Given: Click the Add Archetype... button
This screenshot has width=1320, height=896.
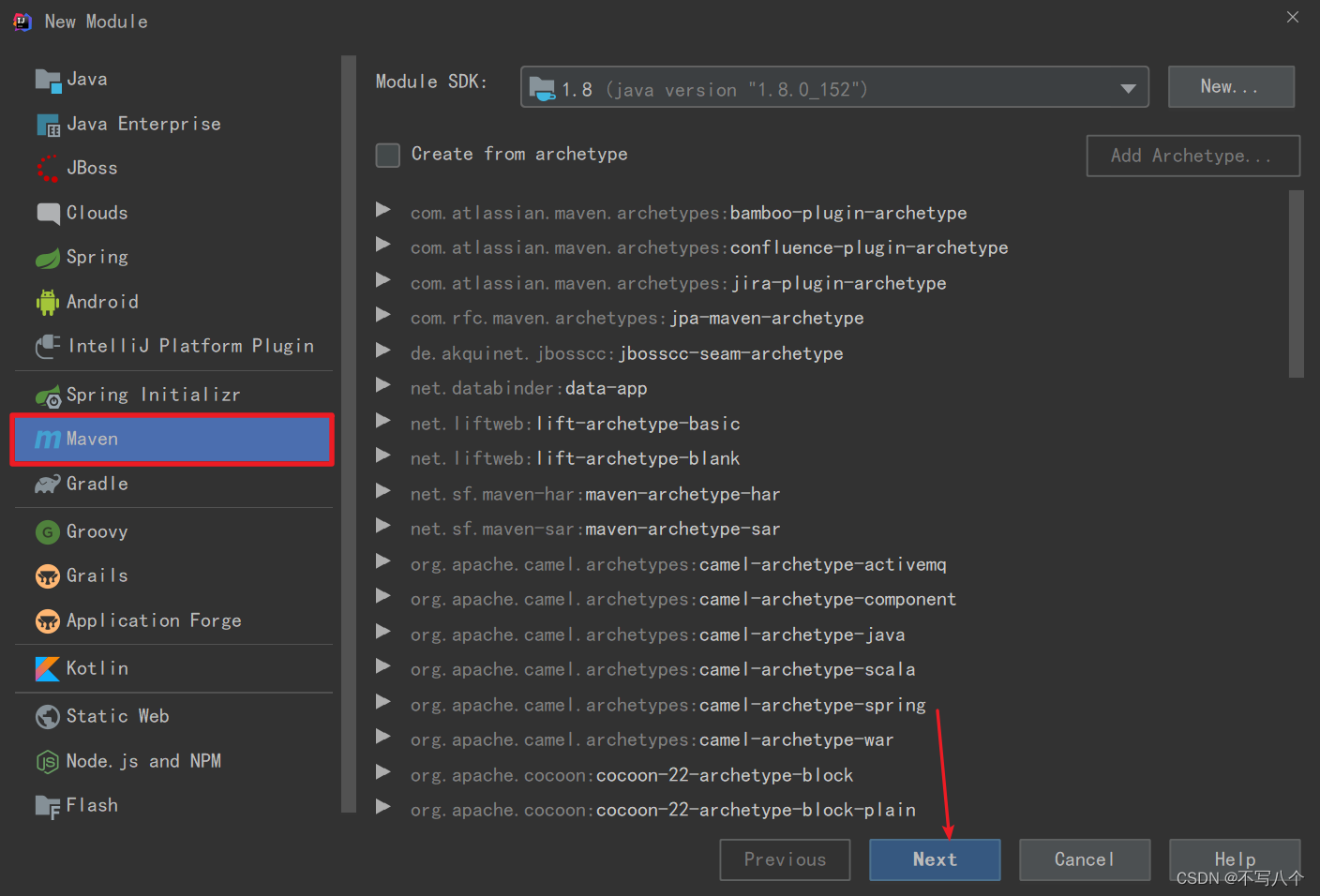Looking at the screenshot, I should (1192, 156).
